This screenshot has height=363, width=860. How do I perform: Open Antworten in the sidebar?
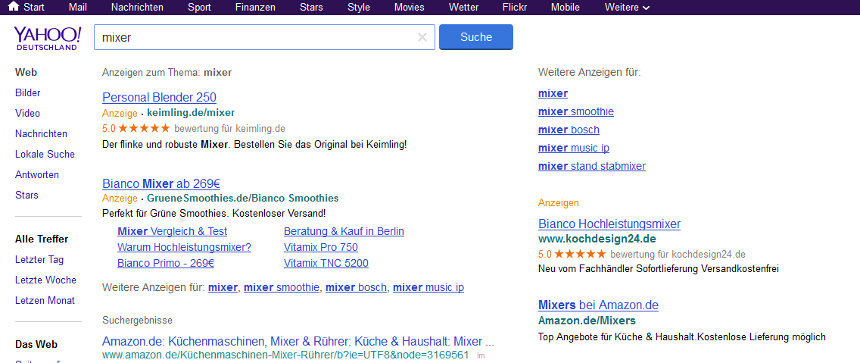tap(37, 174)
